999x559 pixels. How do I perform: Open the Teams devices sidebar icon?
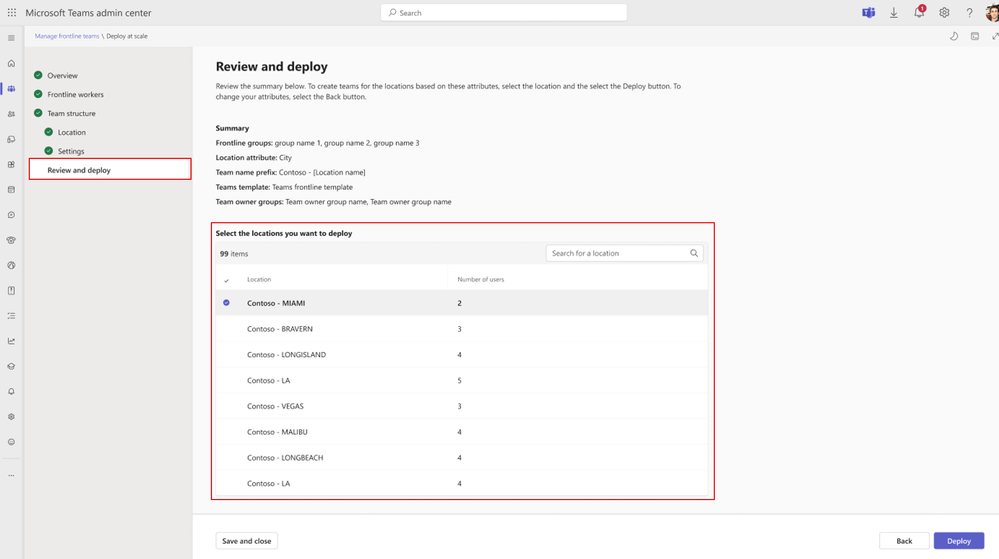(x=11, y=139)
